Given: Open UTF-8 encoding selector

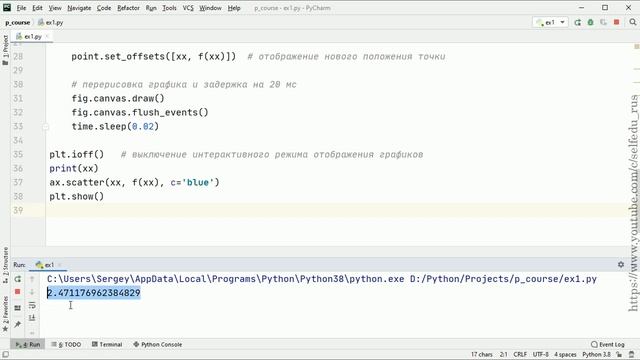Looking at the screenshot, I should tap(541, 355).
